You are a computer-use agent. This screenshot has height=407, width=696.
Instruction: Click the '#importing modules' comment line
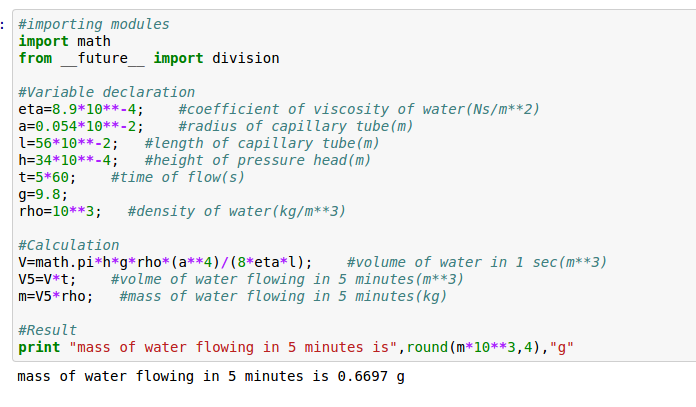click(94, 24)
